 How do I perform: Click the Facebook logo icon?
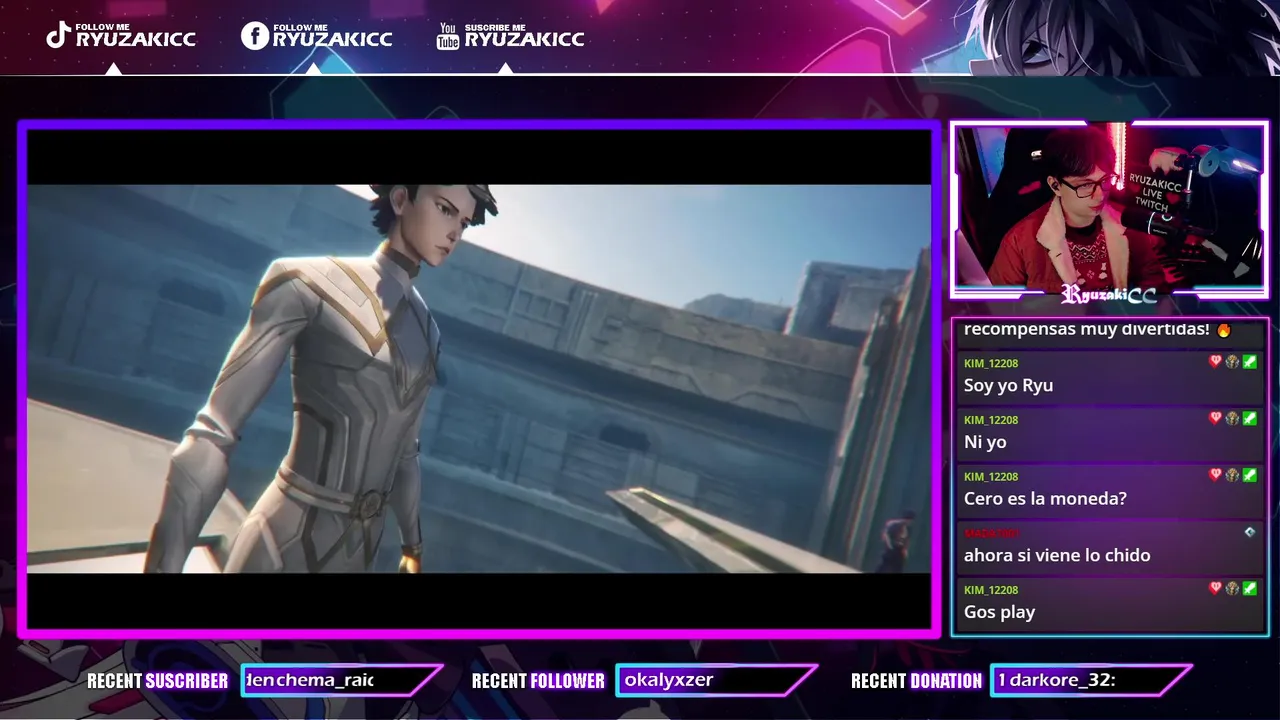tap(255, 36)
